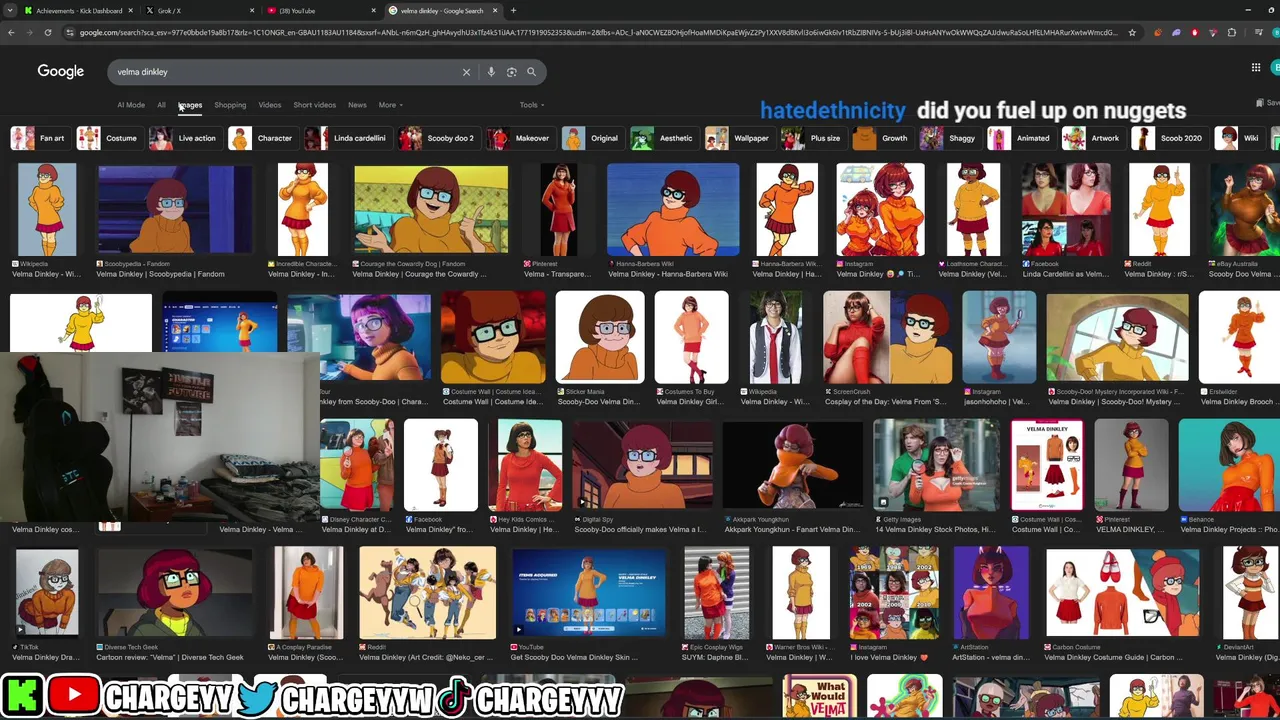This screenshot has width=1280, height=720.
Task: Filter images by Artwork chip
Action: (x=1092, y=138)
